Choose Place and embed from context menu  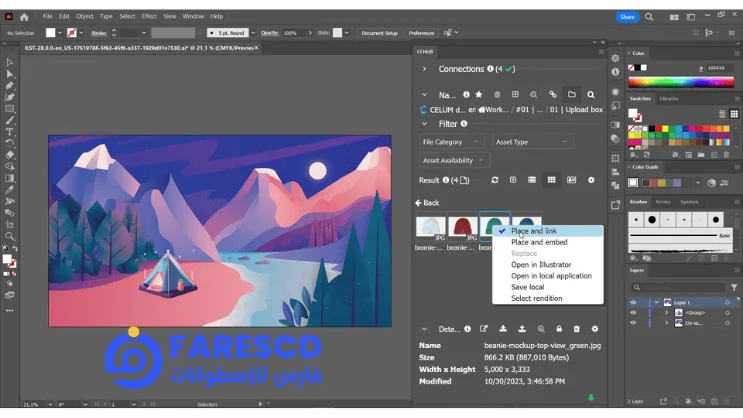[539, 242]
